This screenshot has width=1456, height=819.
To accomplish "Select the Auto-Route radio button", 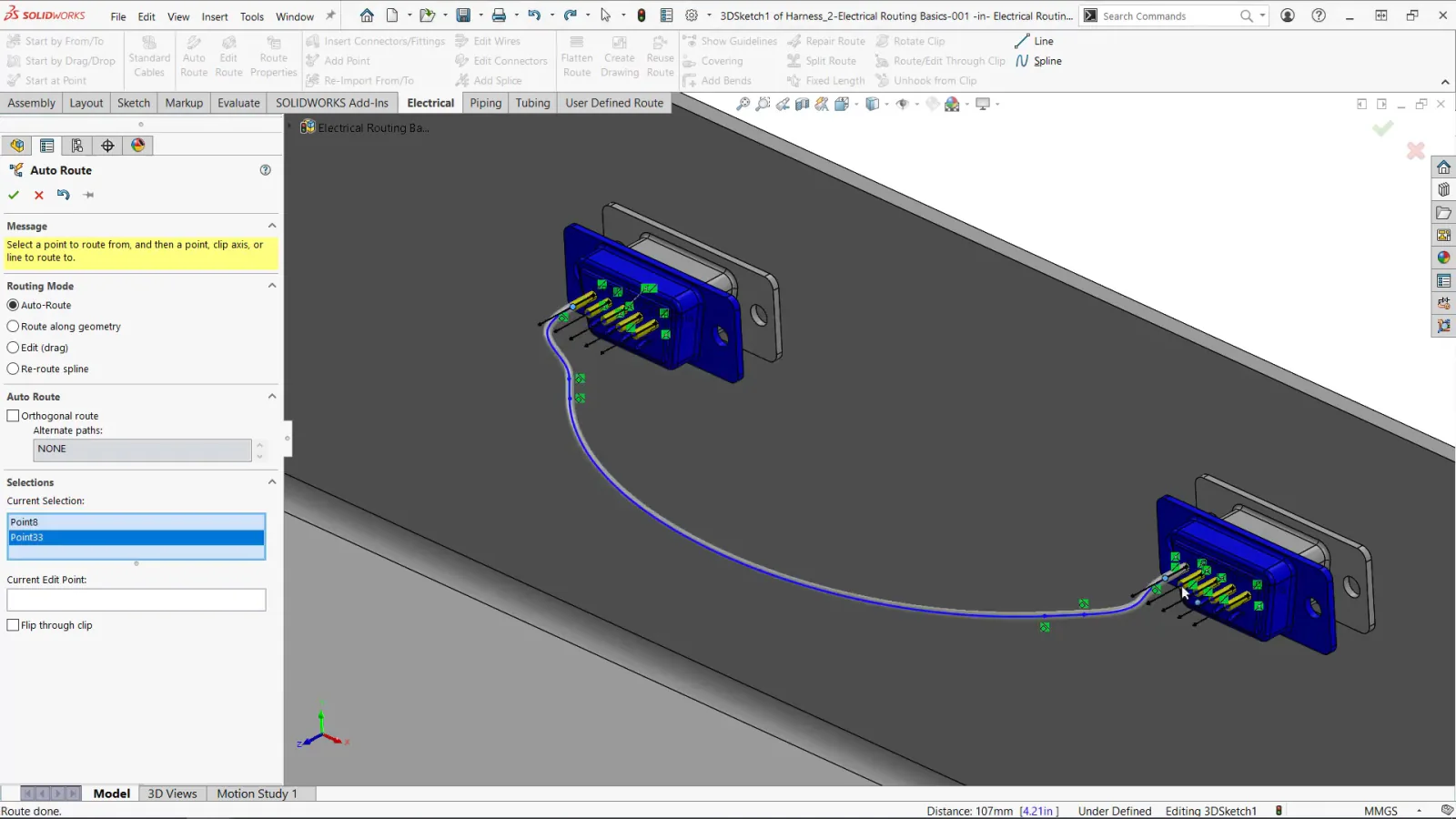I will click(x=13, y=306).
